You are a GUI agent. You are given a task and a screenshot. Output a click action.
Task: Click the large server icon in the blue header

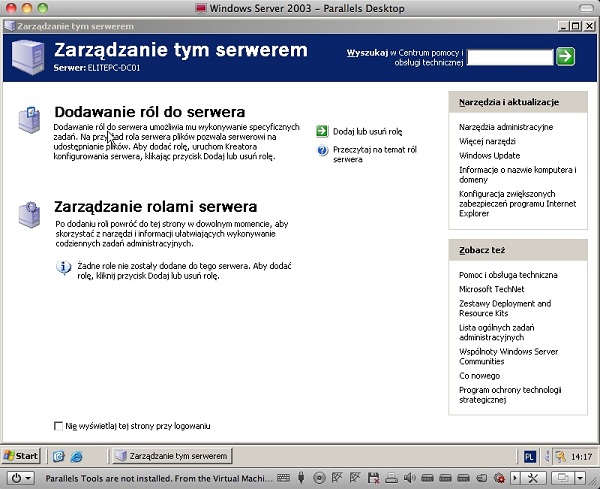point(28,57)
